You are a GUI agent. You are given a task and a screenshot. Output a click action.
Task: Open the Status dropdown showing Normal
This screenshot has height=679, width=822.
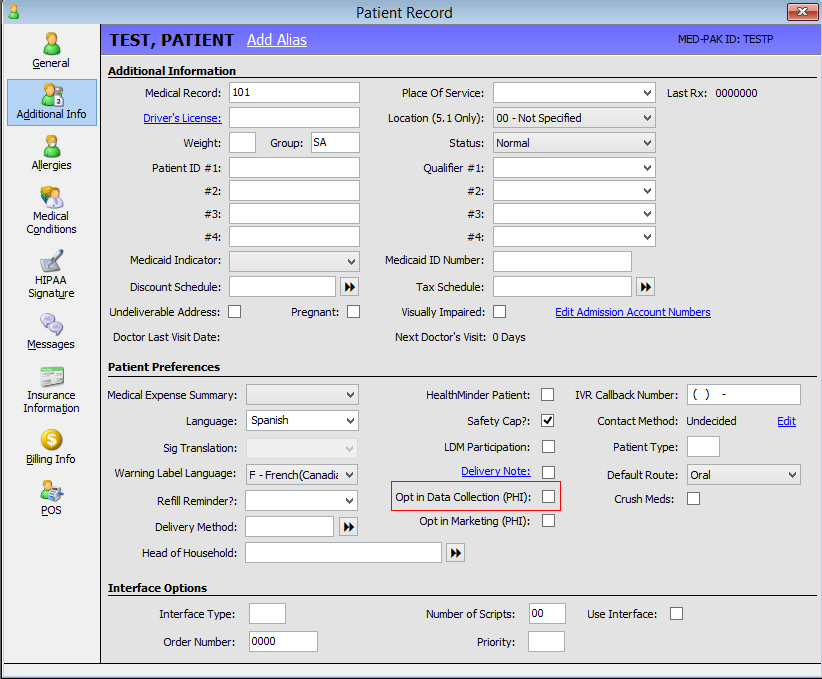[x=574, y=143]
